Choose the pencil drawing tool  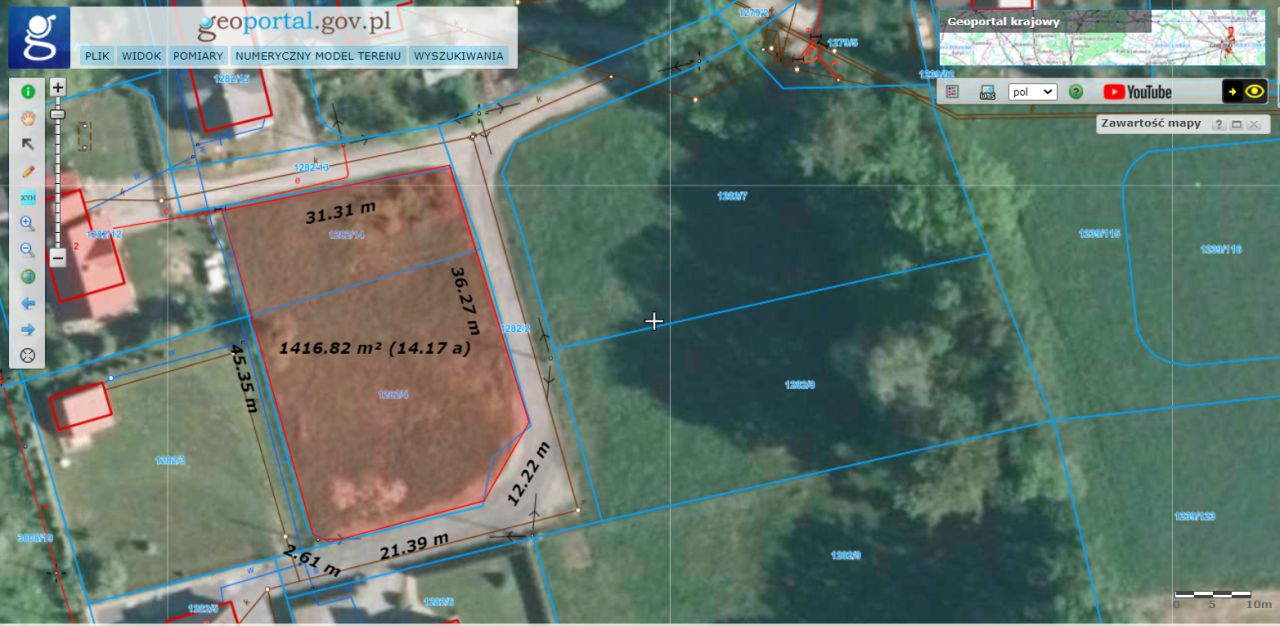coord(28,171)
